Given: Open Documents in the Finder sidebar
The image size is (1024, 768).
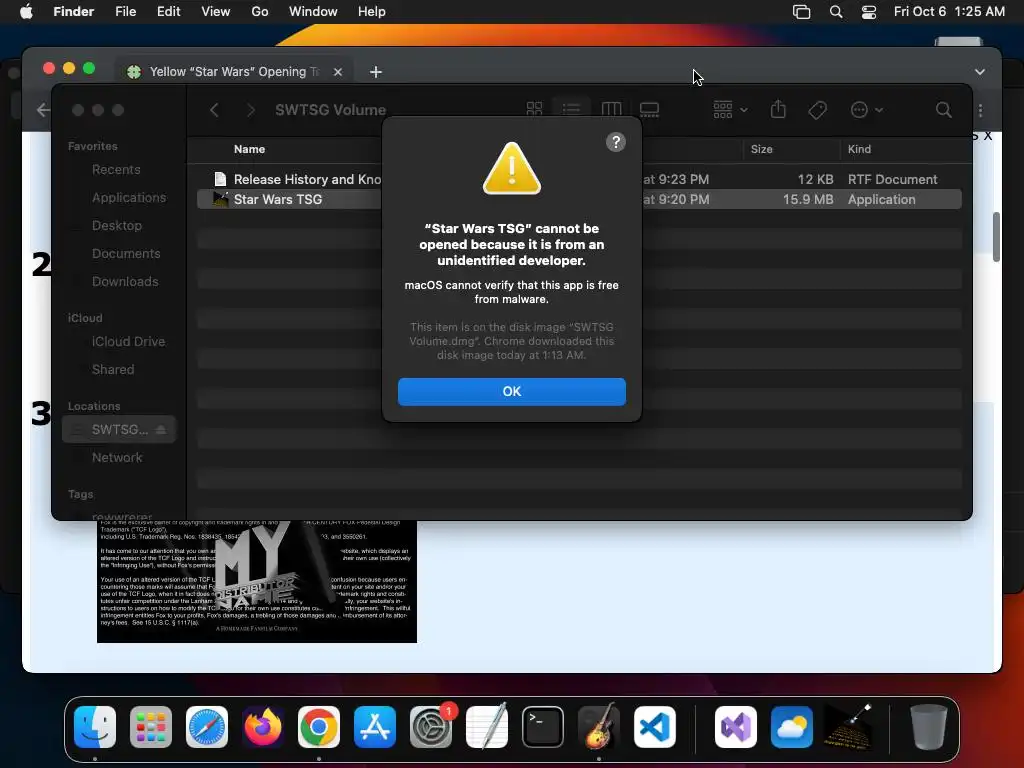Looking at the screenshot, I should pyautogui.click(x=126, y=254).
